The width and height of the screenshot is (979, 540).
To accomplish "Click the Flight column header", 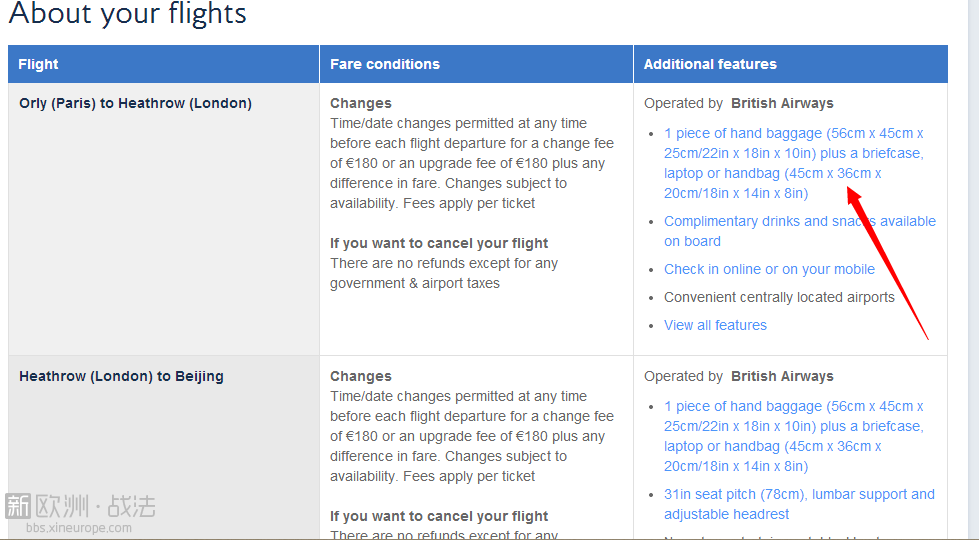I will pos(39,64).
